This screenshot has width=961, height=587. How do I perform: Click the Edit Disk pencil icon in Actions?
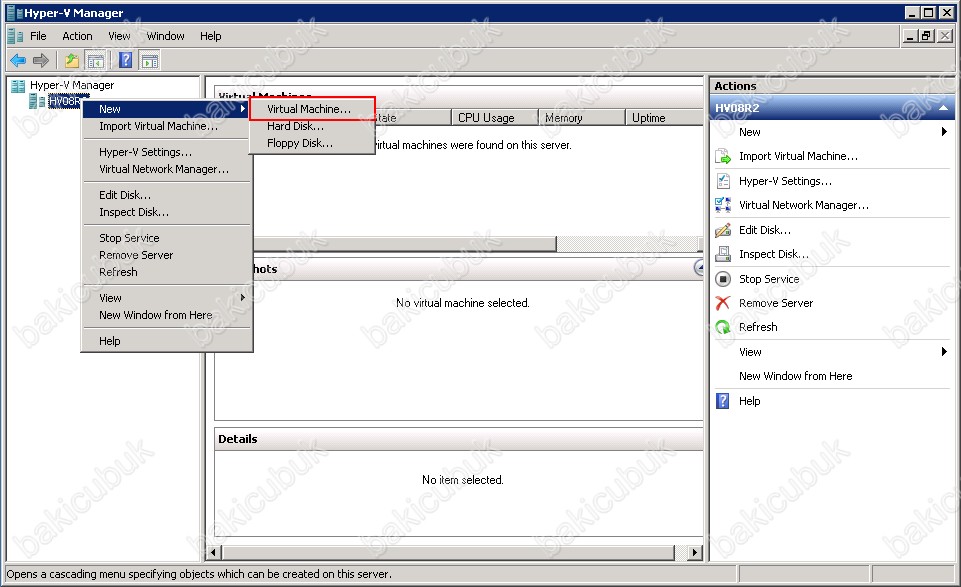click(723, 230)
